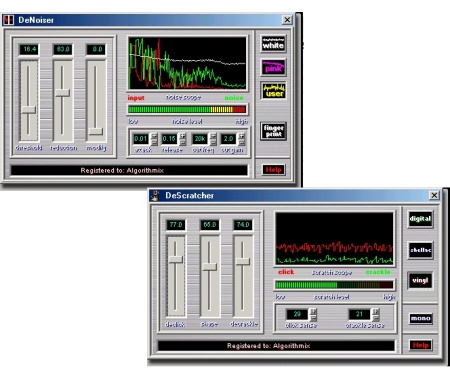Image resolution: width=450 pixels, height=380 pixels.
Task: Click the red input label under noise scope
Action: [x=136, y=98]
